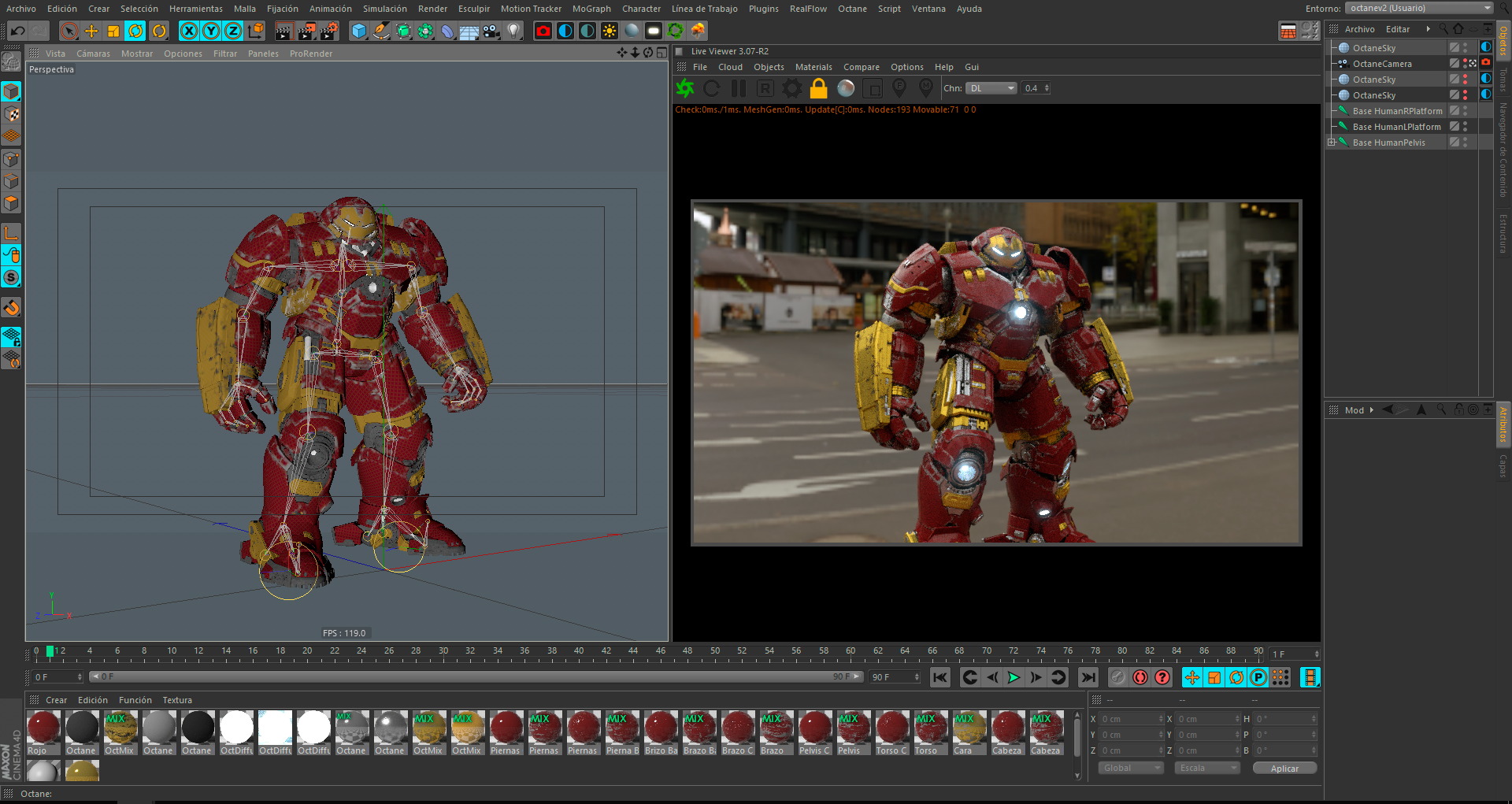This screenshot has width=1512, height=804.
Task: Click the play button to start animation playback
Action: click(x=1014, y=677)
